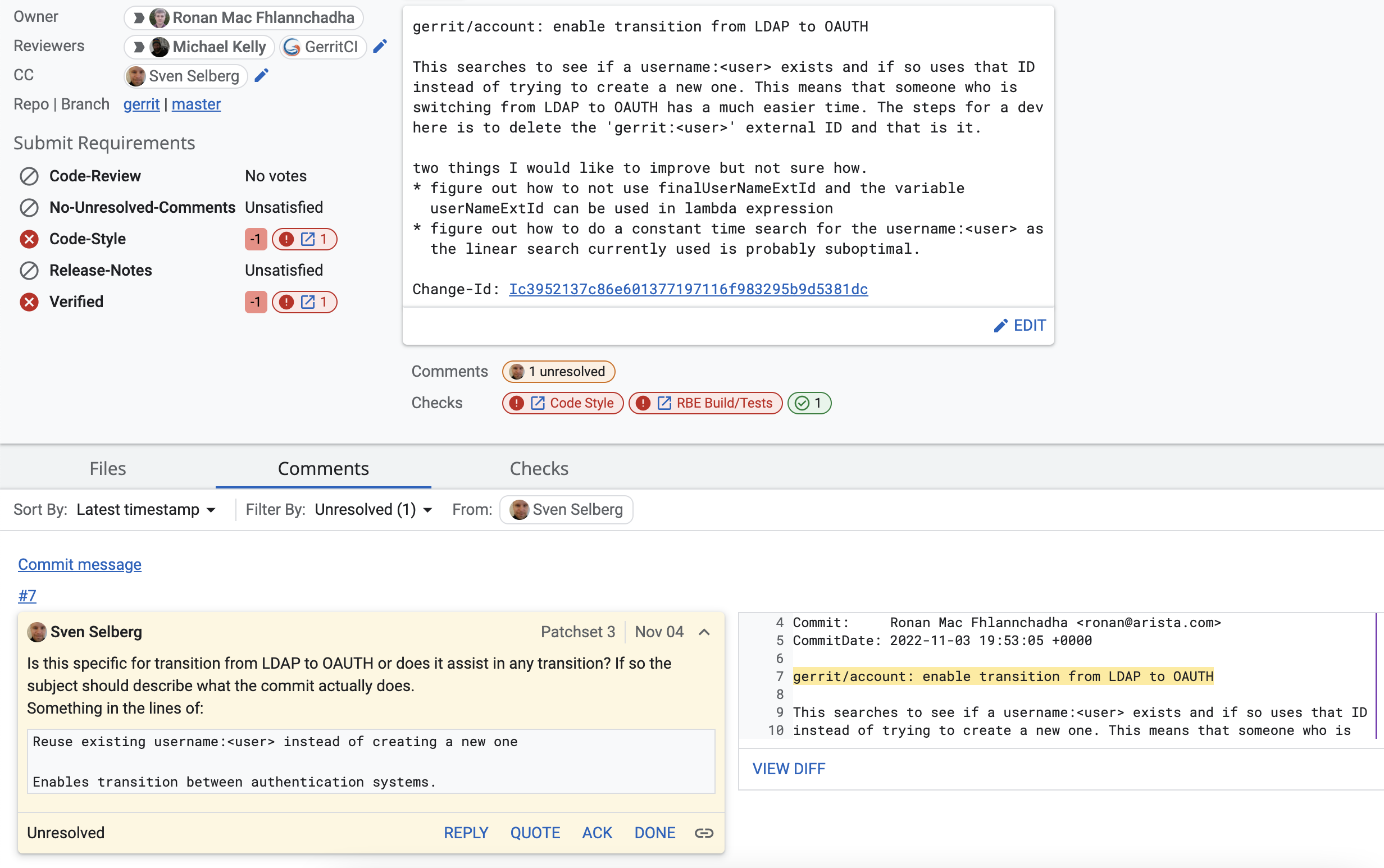The image size is (1384, 868).
Task: Click the reviewers edit pencil icon
Action: pyautogui.click(x=380, y=47)
